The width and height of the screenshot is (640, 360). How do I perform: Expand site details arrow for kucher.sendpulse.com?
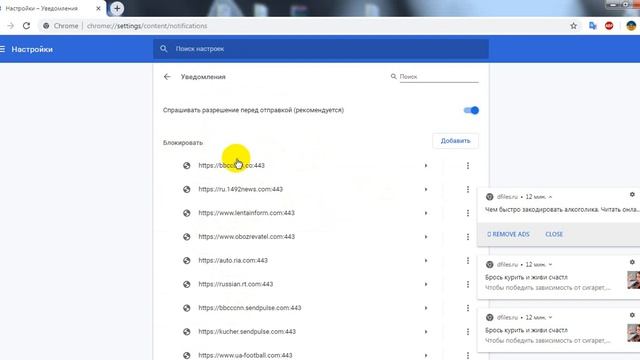(x=426, y=331)
